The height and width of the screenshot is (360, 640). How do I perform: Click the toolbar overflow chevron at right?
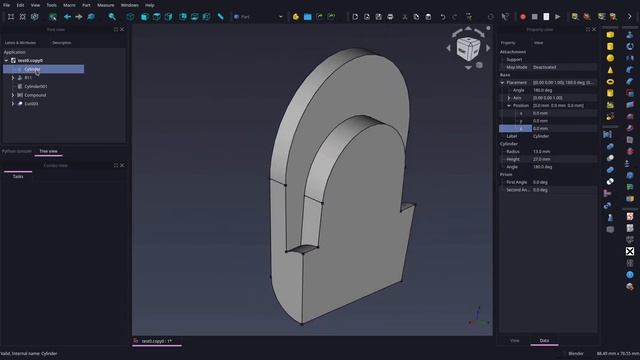[x=629, y=17]
